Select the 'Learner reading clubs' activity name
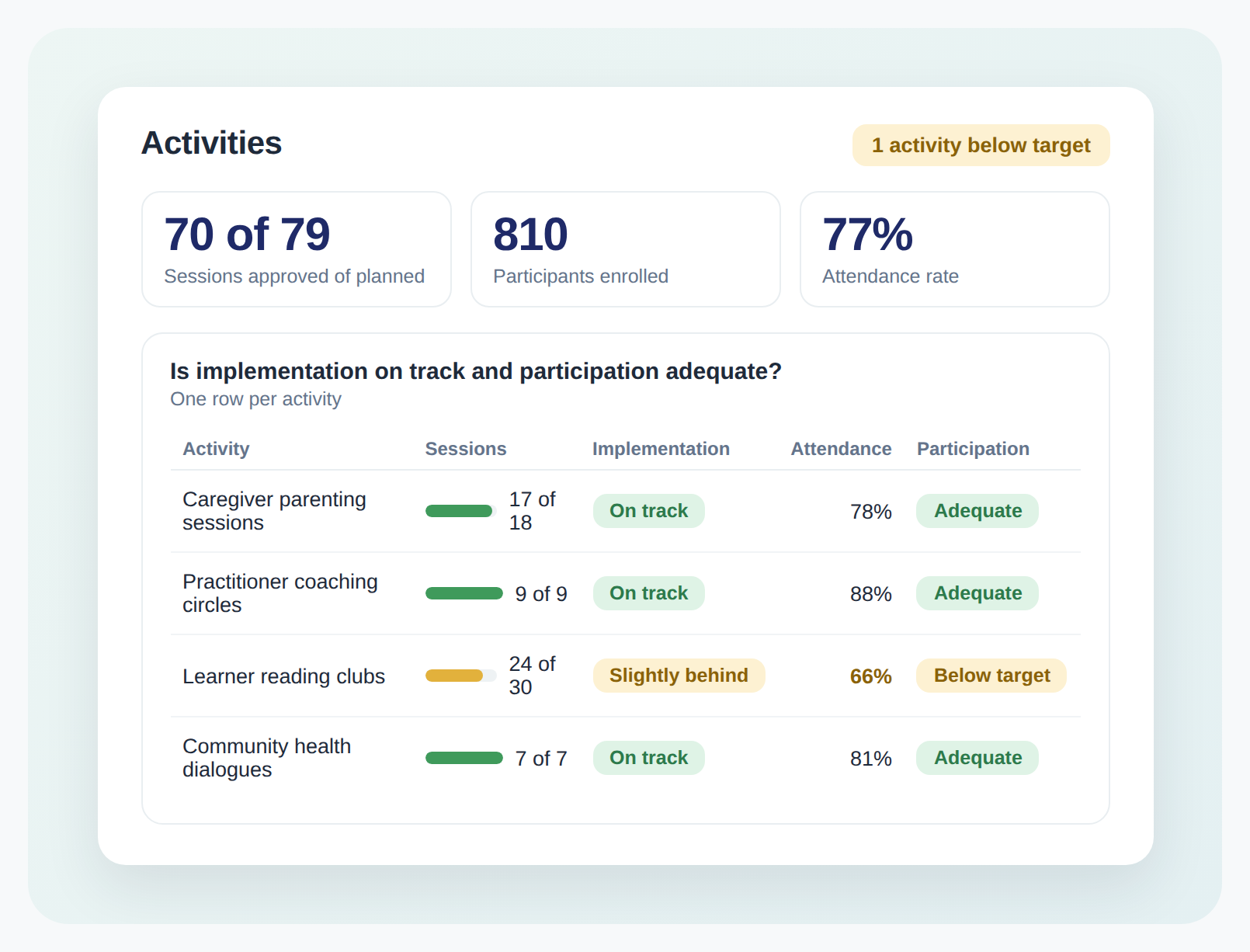The image size is (1250, 952). pos(283,676)
